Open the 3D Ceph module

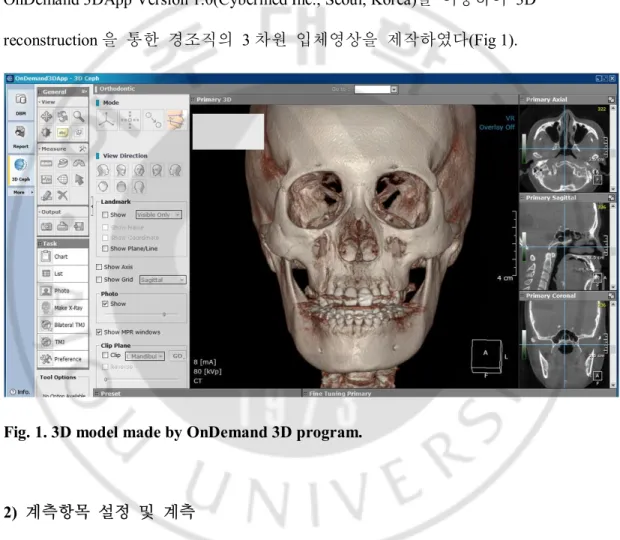(21, 169)
